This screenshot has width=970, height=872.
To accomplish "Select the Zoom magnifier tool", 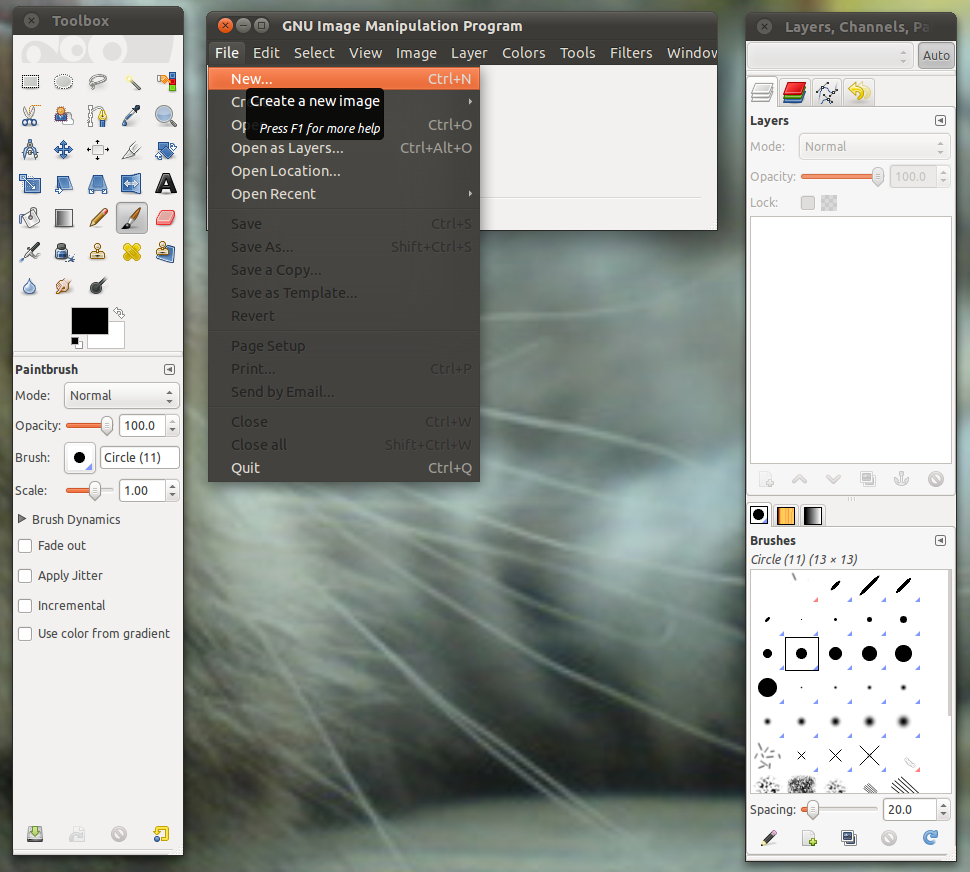I will tap(166, 116).
